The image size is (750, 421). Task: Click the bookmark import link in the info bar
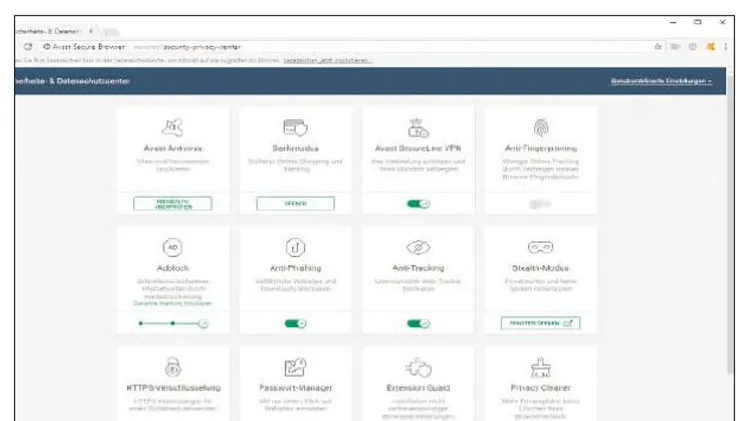(x=328, y=60)
